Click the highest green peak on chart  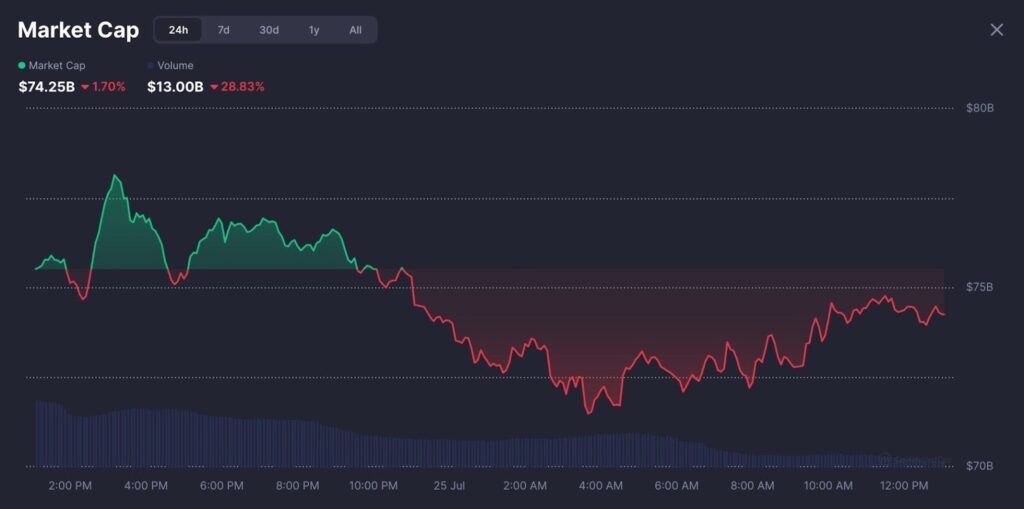(114, 175)
